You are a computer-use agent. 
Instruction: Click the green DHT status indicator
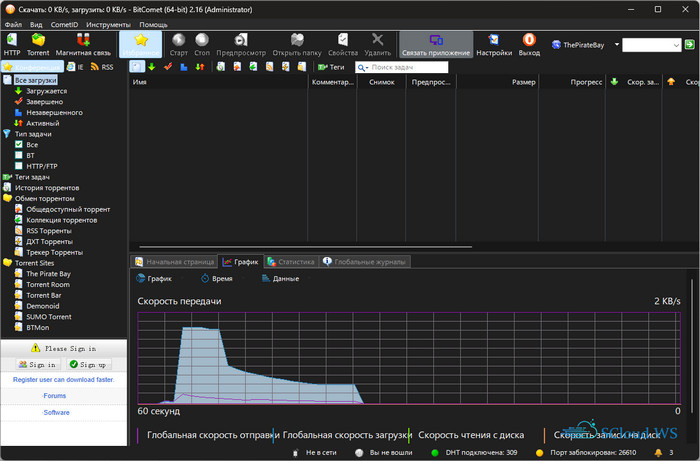(x=435, y=453)
